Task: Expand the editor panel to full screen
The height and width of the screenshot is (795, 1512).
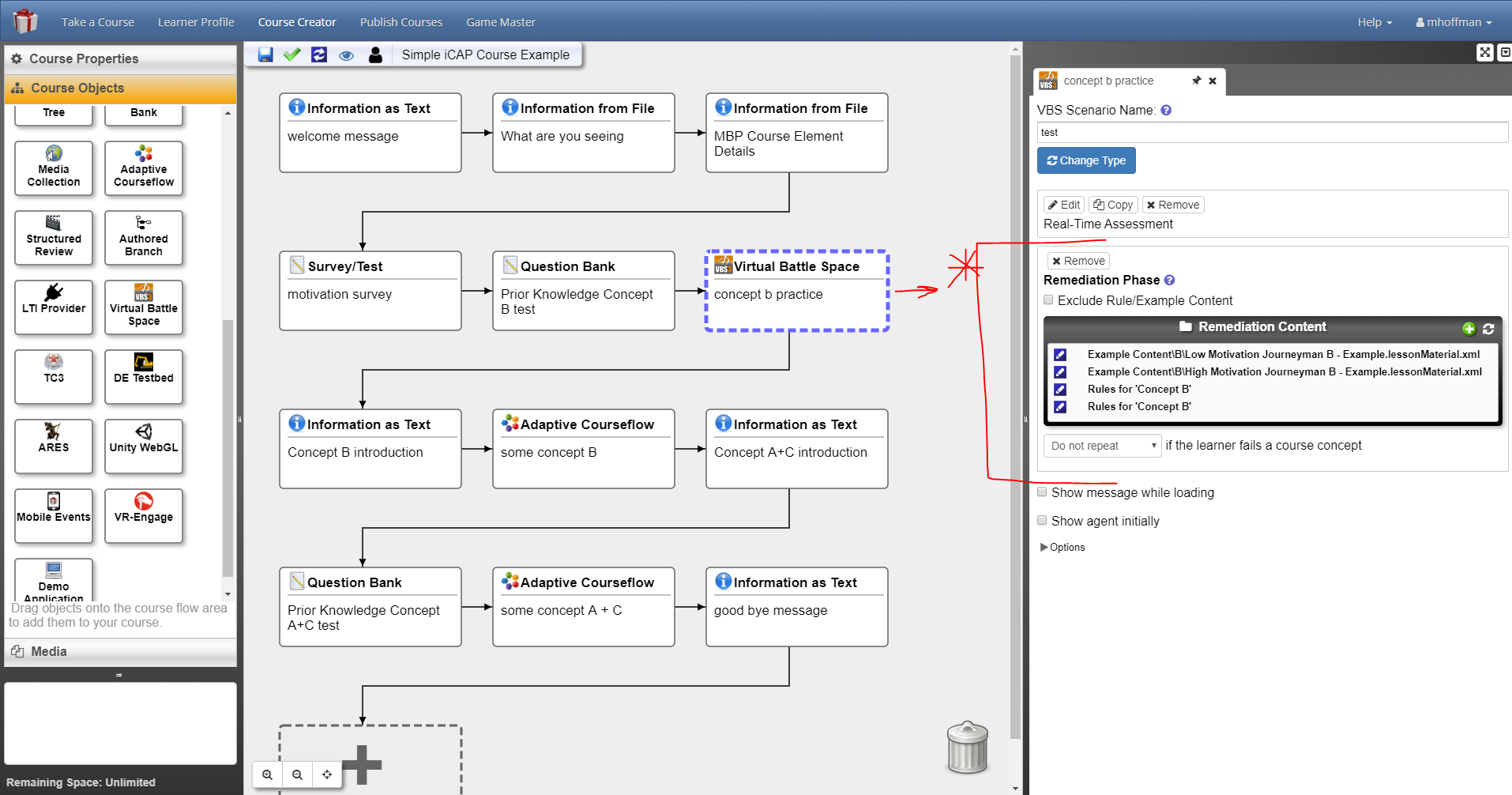Action: pyautogui.click(x=1485, y=52)
